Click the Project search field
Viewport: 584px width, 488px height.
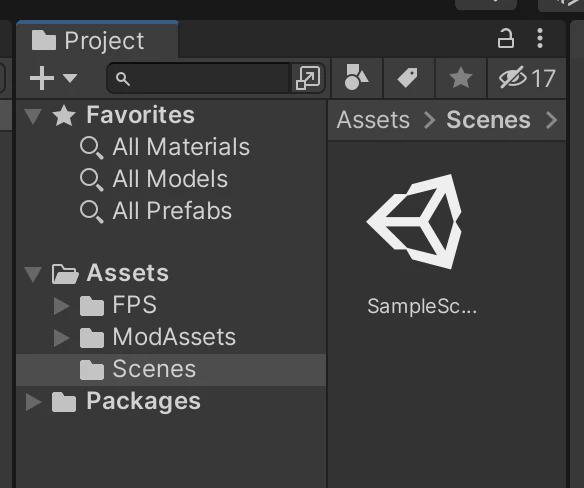pos(198,78)
